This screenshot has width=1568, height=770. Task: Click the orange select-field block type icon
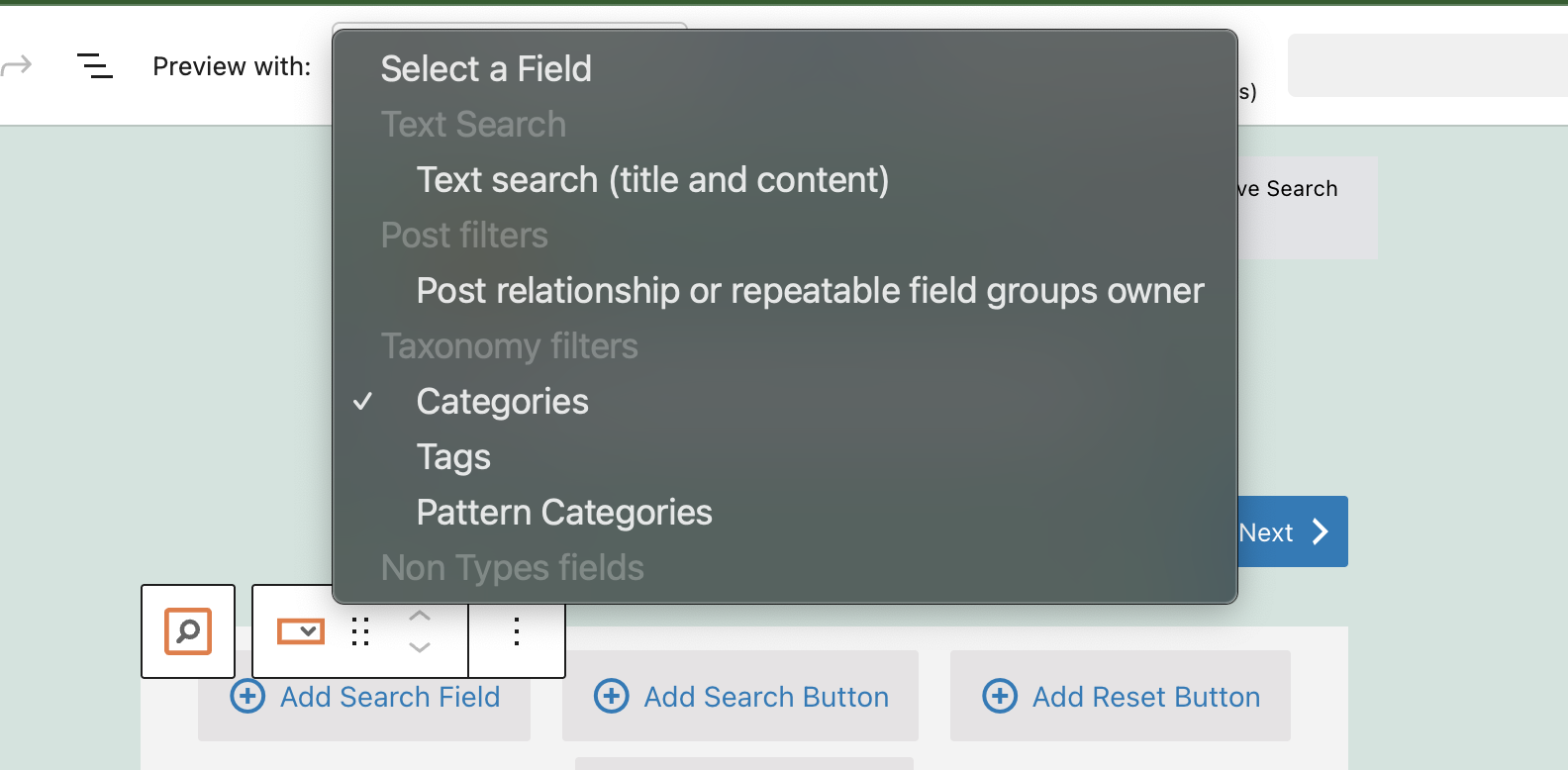tap(301, 631)
